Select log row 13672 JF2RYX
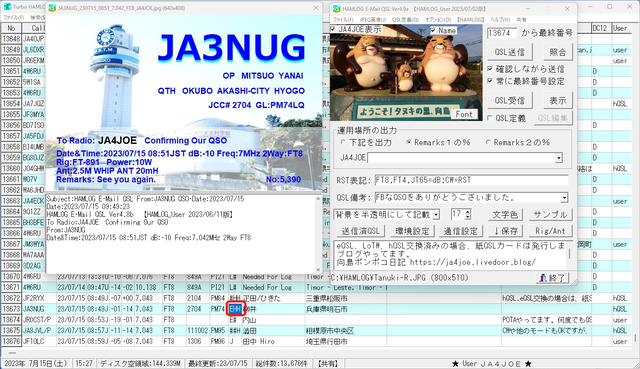Viewport: 640px width, 369px height. point(316,298)
